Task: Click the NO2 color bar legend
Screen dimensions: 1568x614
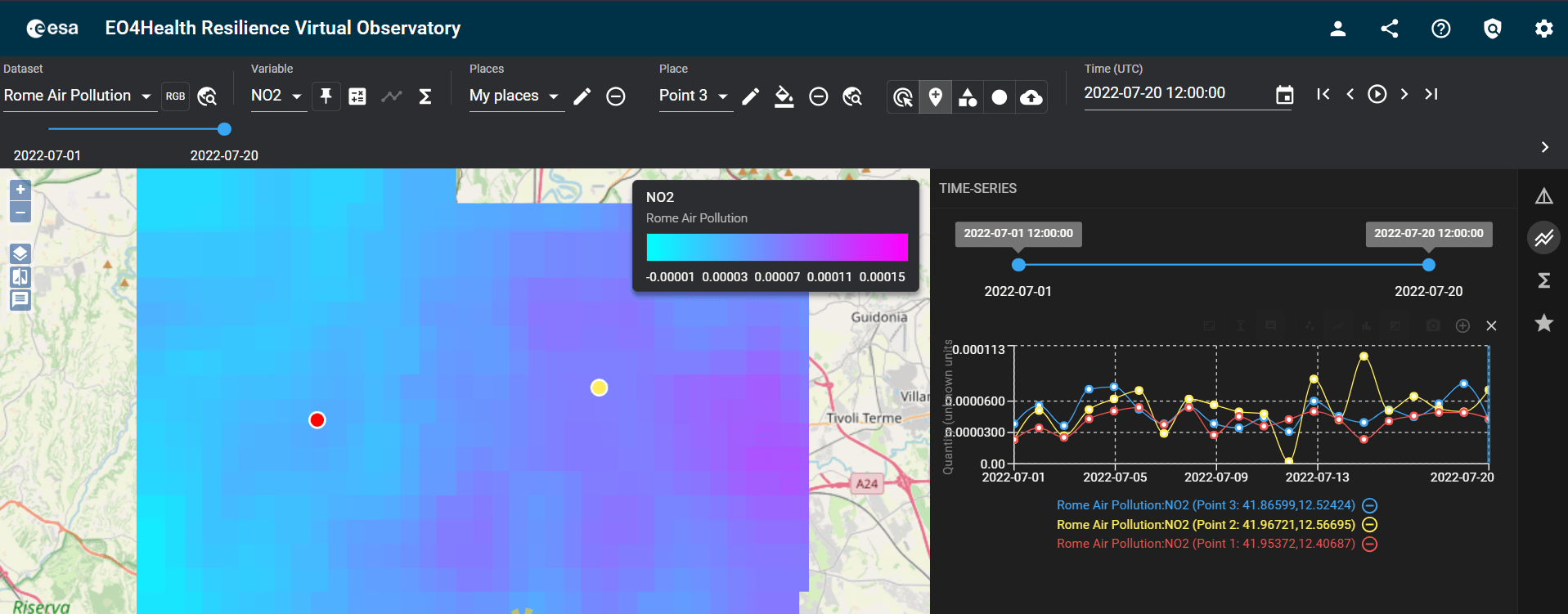Action: [x=777, y=247]
